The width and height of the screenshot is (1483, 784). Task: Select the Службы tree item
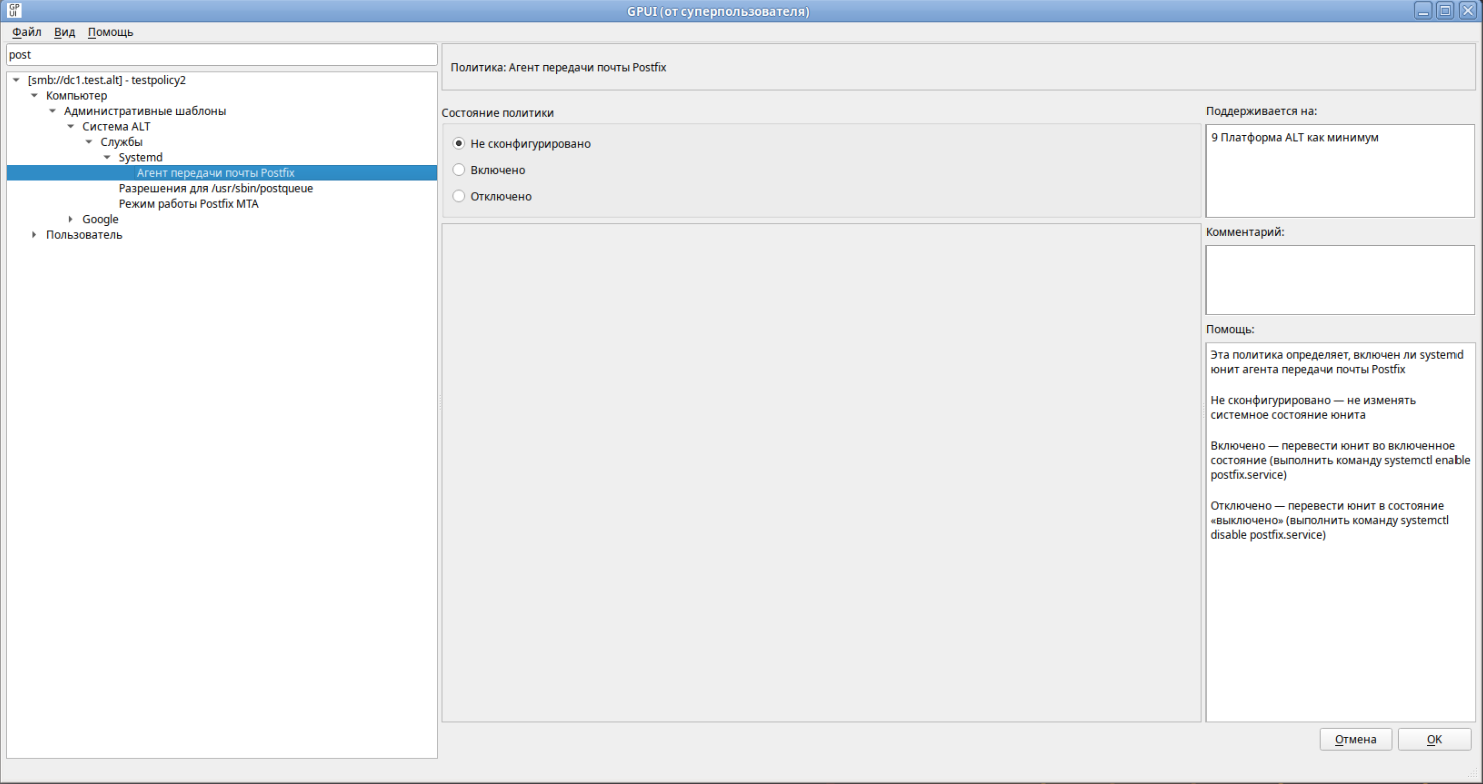[121, 142]
